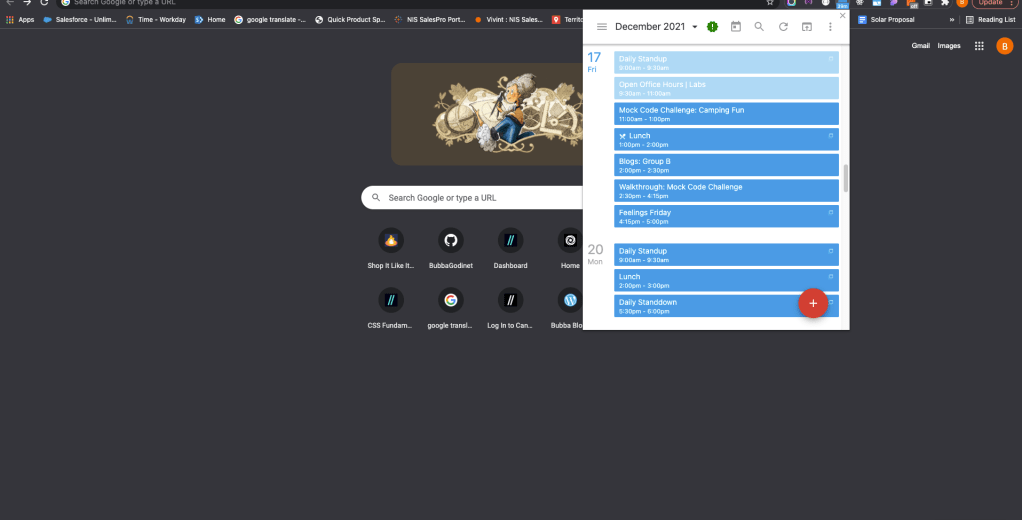Viewport: 1022px width, 520px height.
Task: Open the Images link
Action: (949, 46)
